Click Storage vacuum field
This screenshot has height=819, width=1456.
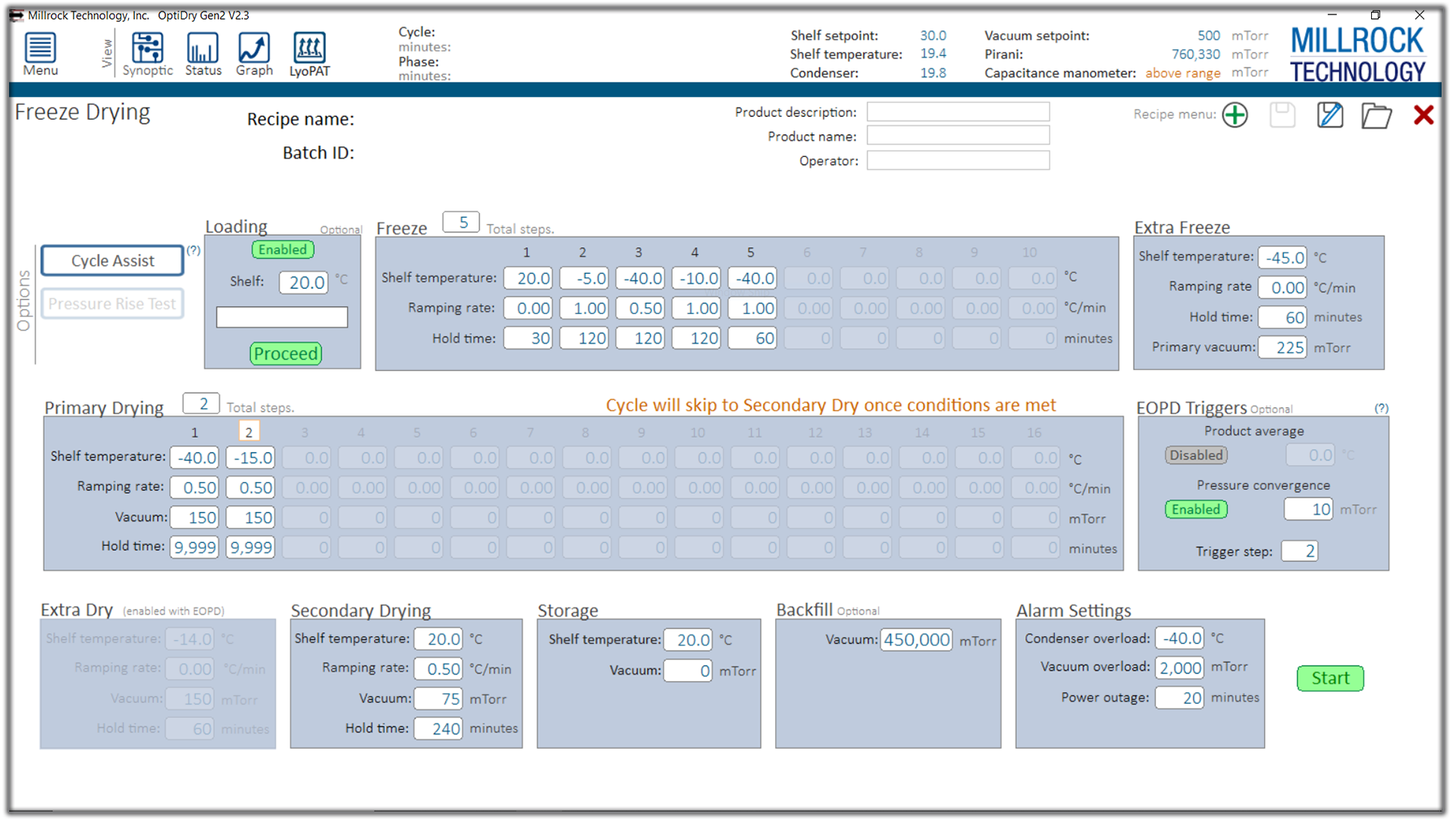pyautogui.click(x=688, y=670)
